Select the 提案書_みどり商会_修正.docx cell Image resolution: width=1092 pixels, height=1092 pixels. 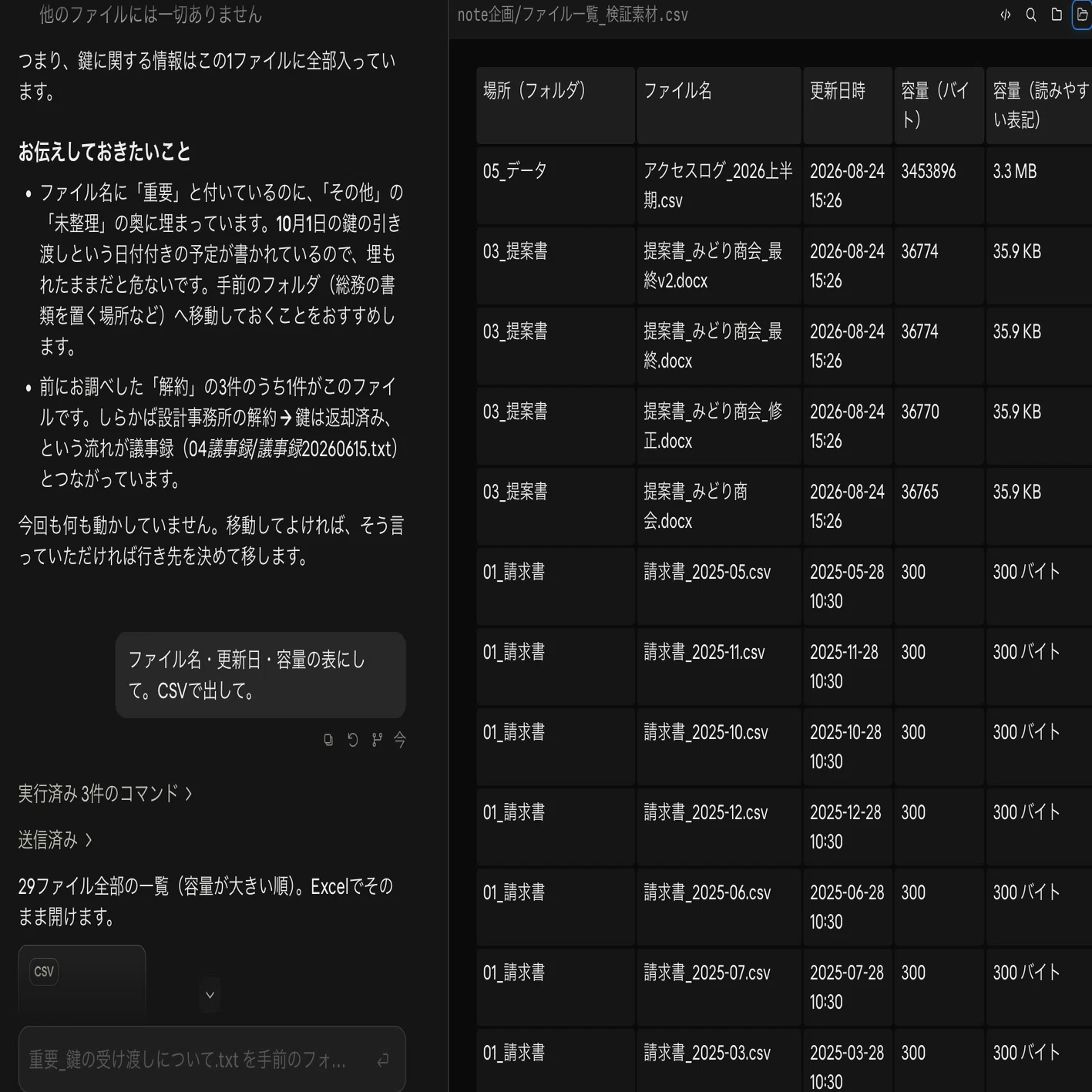point(719,426)
